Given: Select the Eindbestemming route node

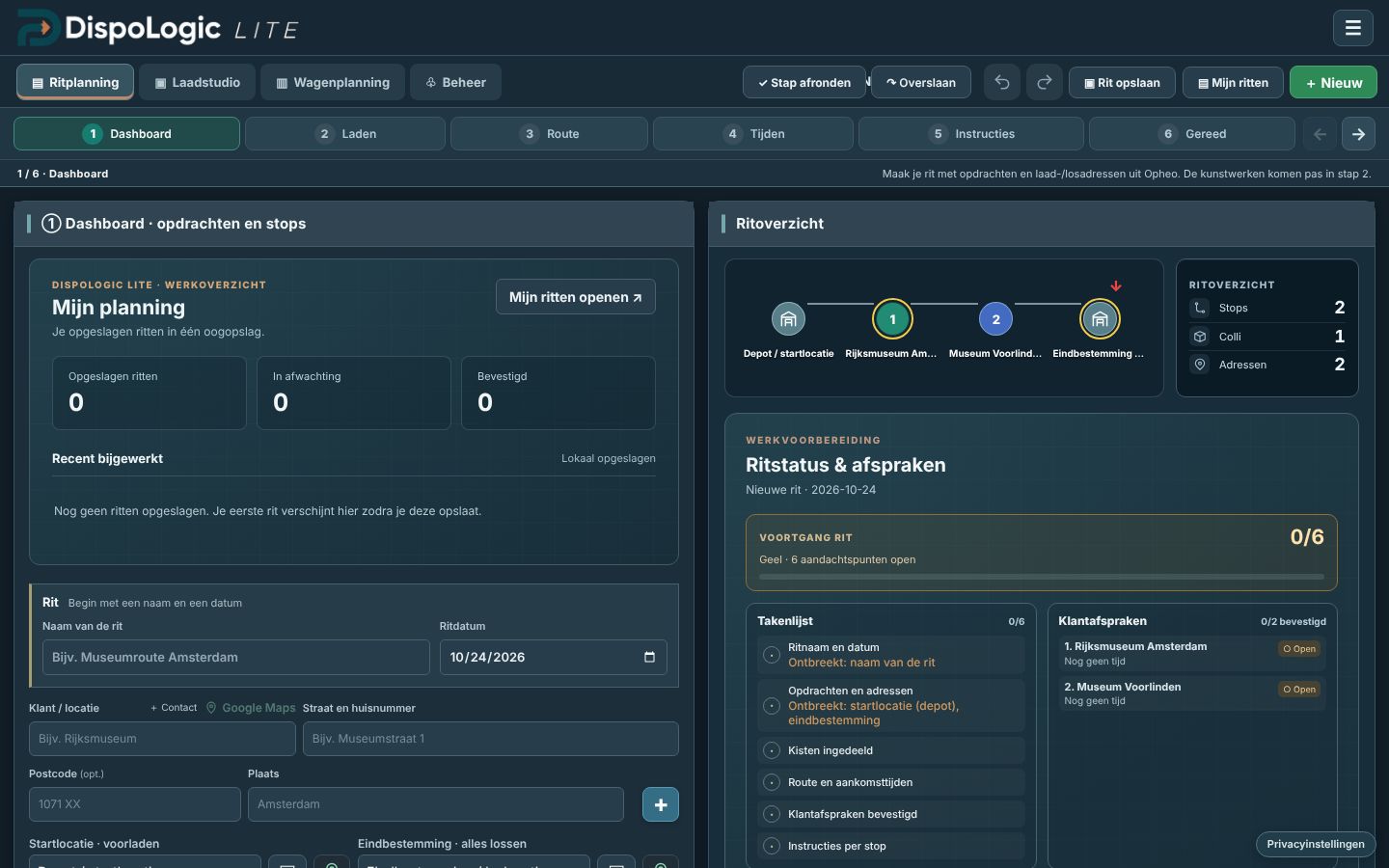Looking at the screenshot, I should pos(1100,319).
